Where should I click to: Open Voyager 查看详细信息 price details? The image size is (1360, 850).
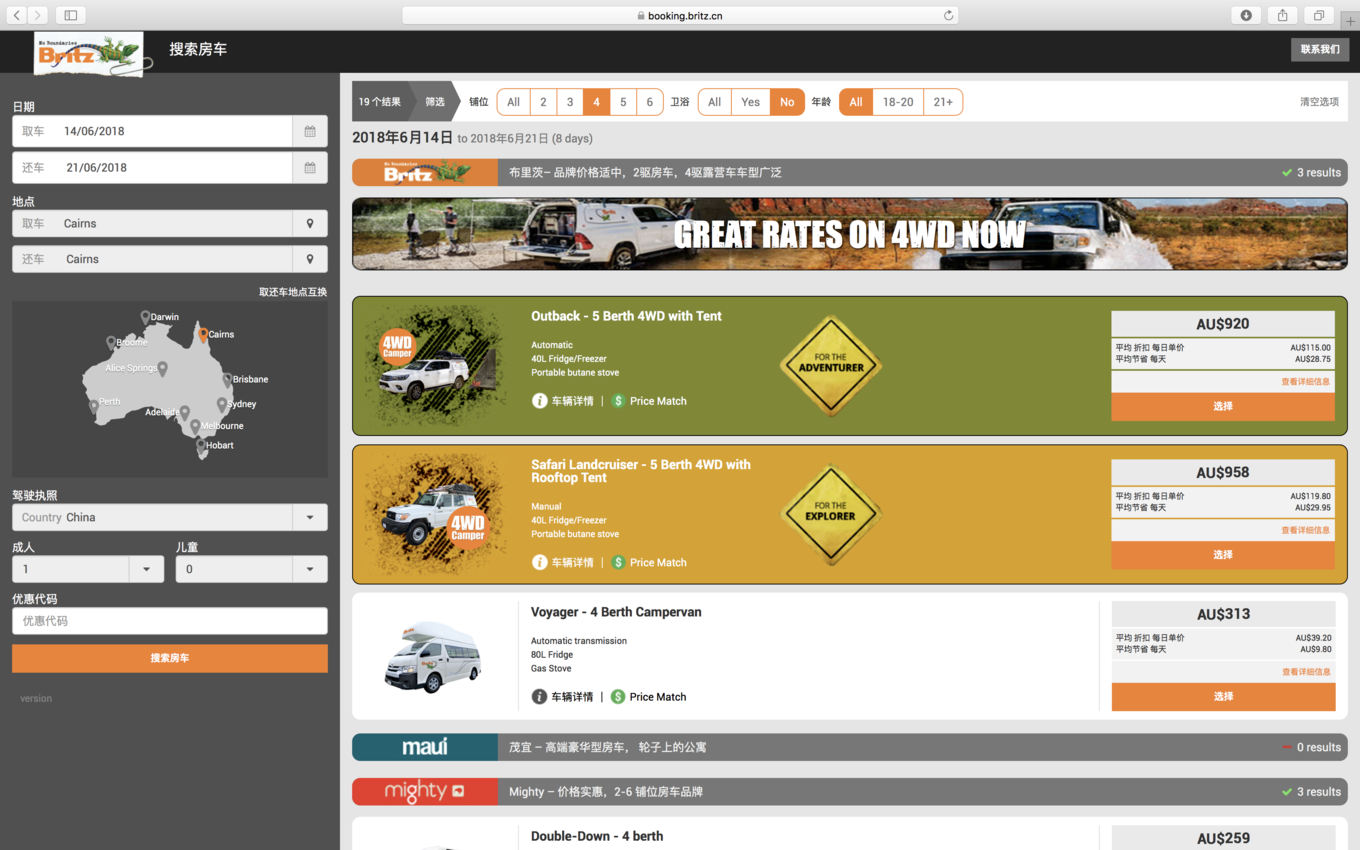click(x=1306, y=672)
